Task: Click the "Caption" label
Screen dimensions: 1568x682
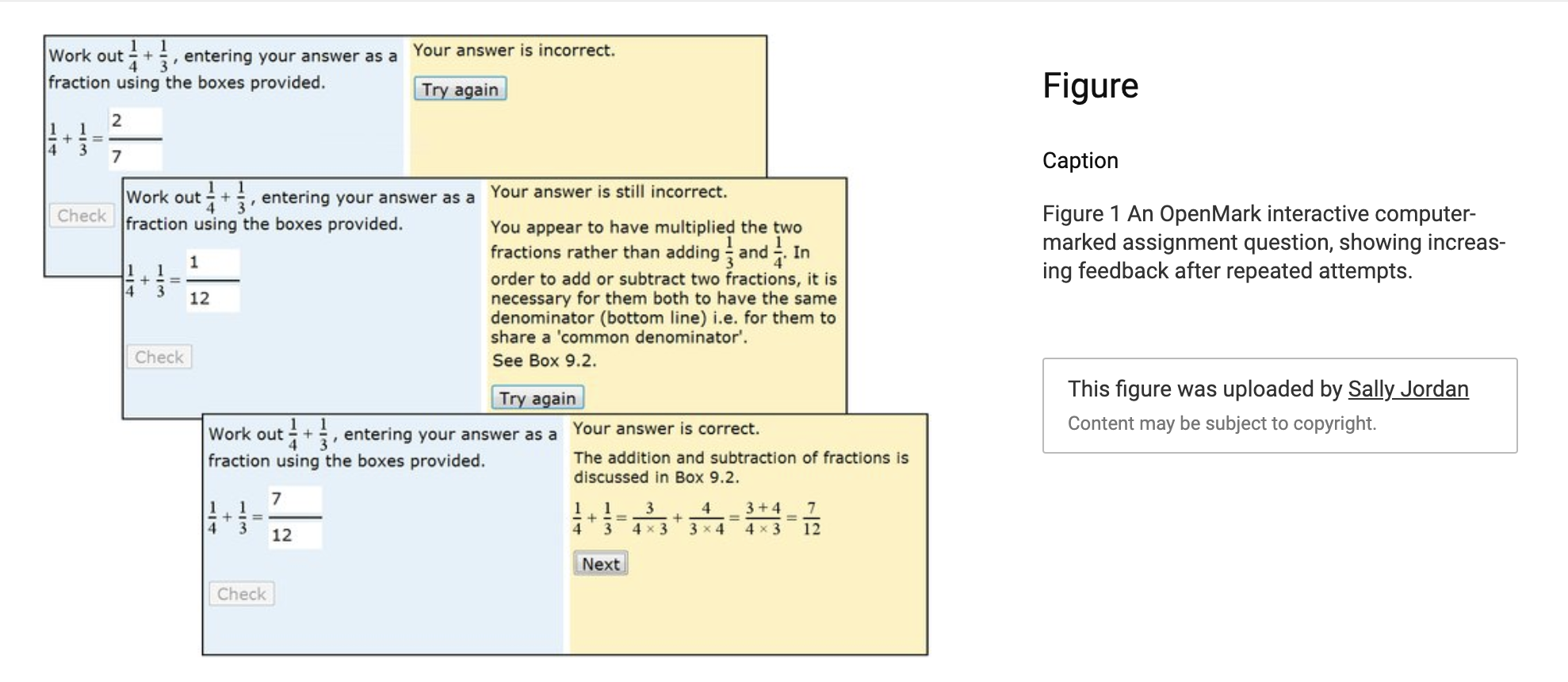Action: tap(1080, 160)
